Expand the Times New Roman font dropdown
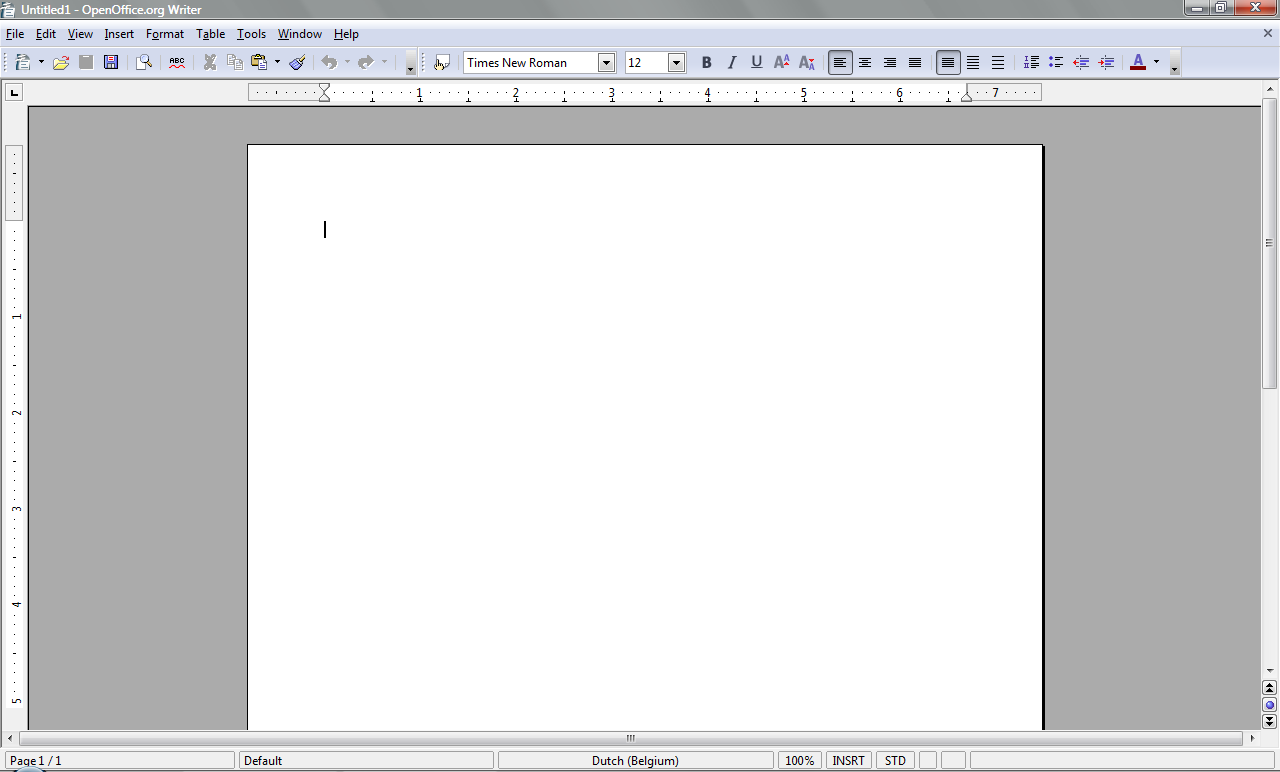1280x772 pixels. click(x=606, y=63)
